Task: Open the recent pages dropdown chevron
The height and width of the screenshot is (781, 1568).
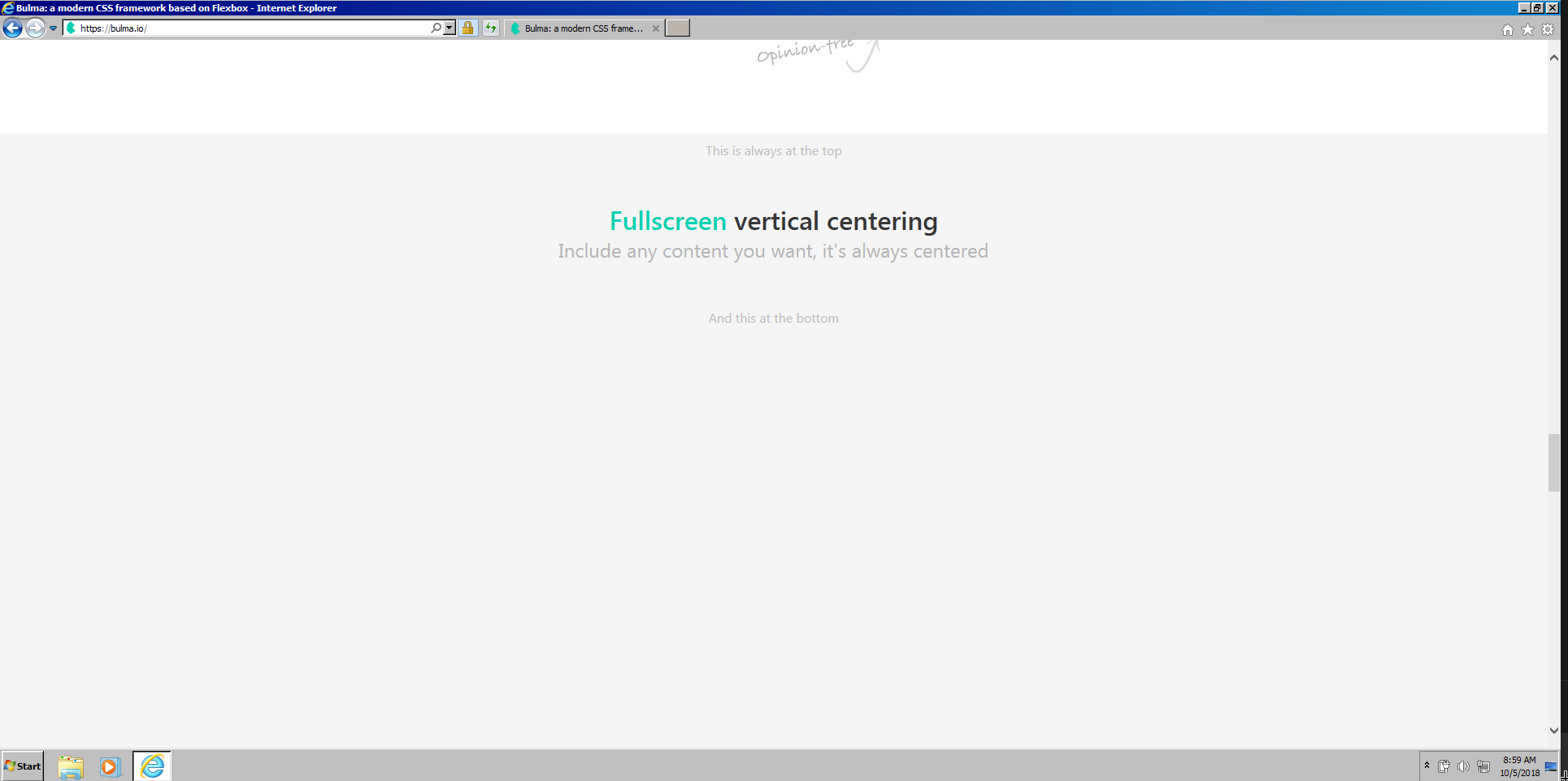Action: 53,28
